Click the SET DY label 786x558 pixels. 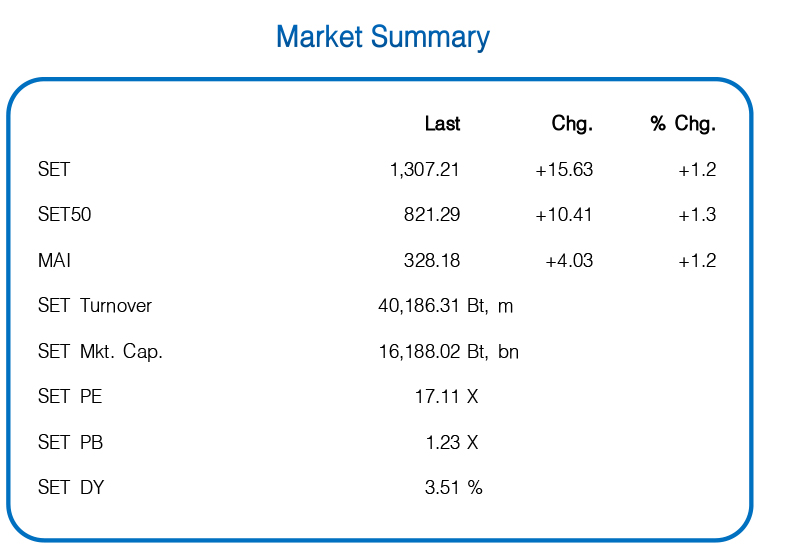[71, 488]
